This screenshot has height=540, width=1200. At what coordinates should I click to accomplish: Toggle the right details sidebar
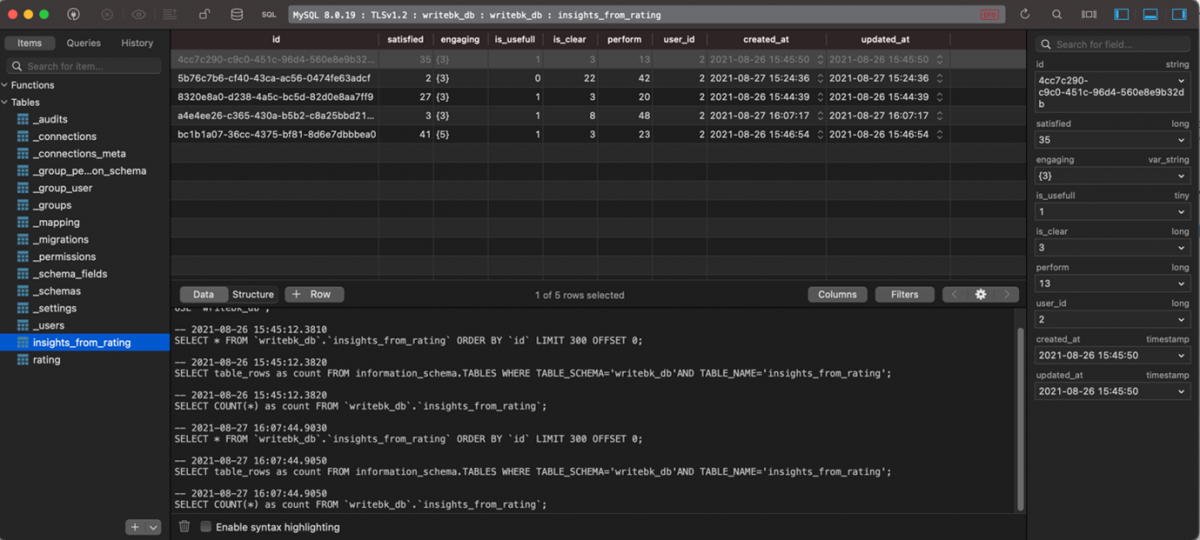click(1179, 15)
